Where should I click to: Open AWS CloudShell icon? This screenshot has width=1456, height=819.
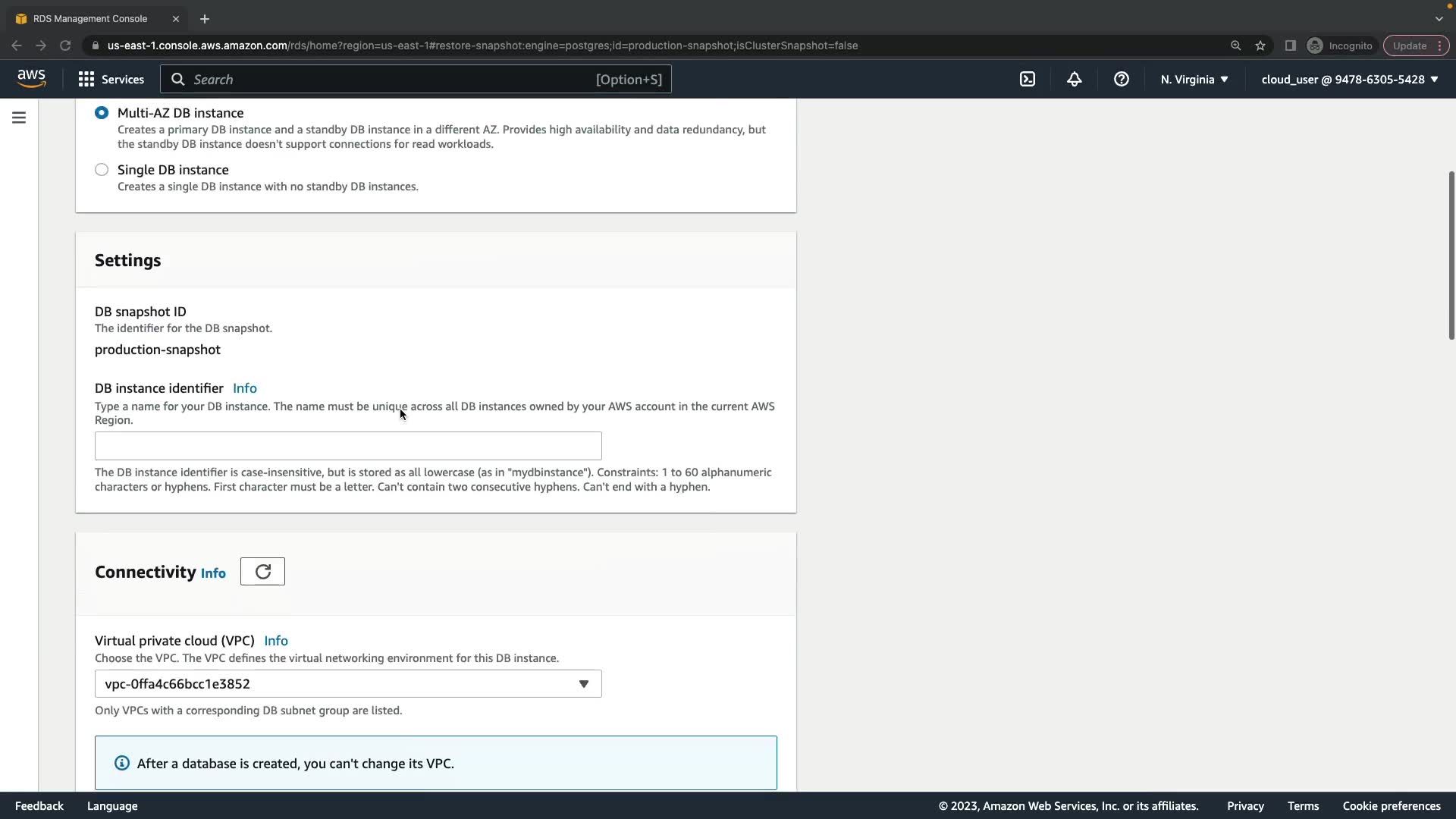(x=1028, y=79)
